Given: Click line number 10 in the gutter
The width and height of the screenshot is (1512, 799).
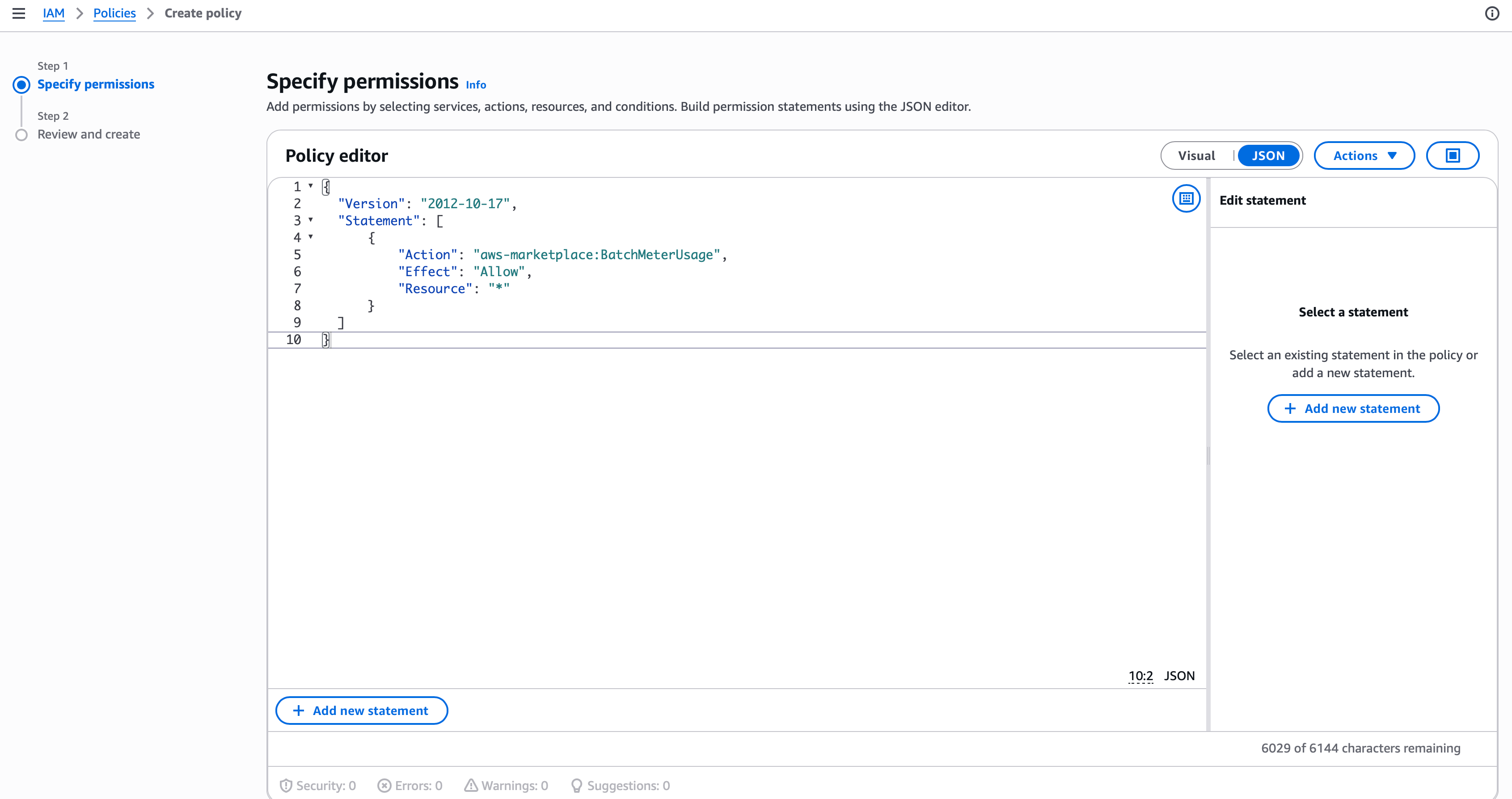Looking at the screenshot, I should [x=293, y=340].
